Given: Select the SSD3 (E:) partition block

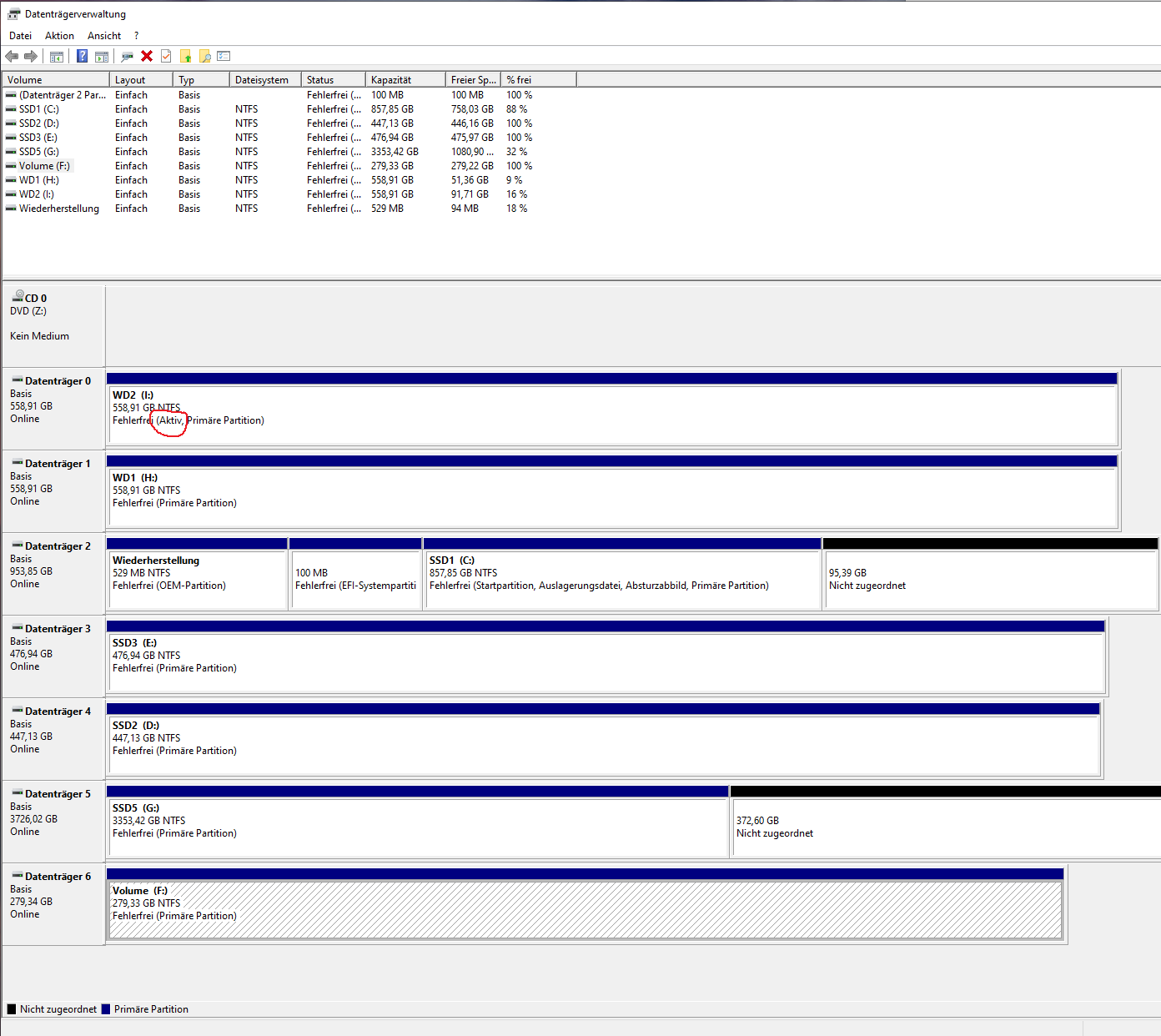Looking at the screenshot, I should (x=606, y=656).
